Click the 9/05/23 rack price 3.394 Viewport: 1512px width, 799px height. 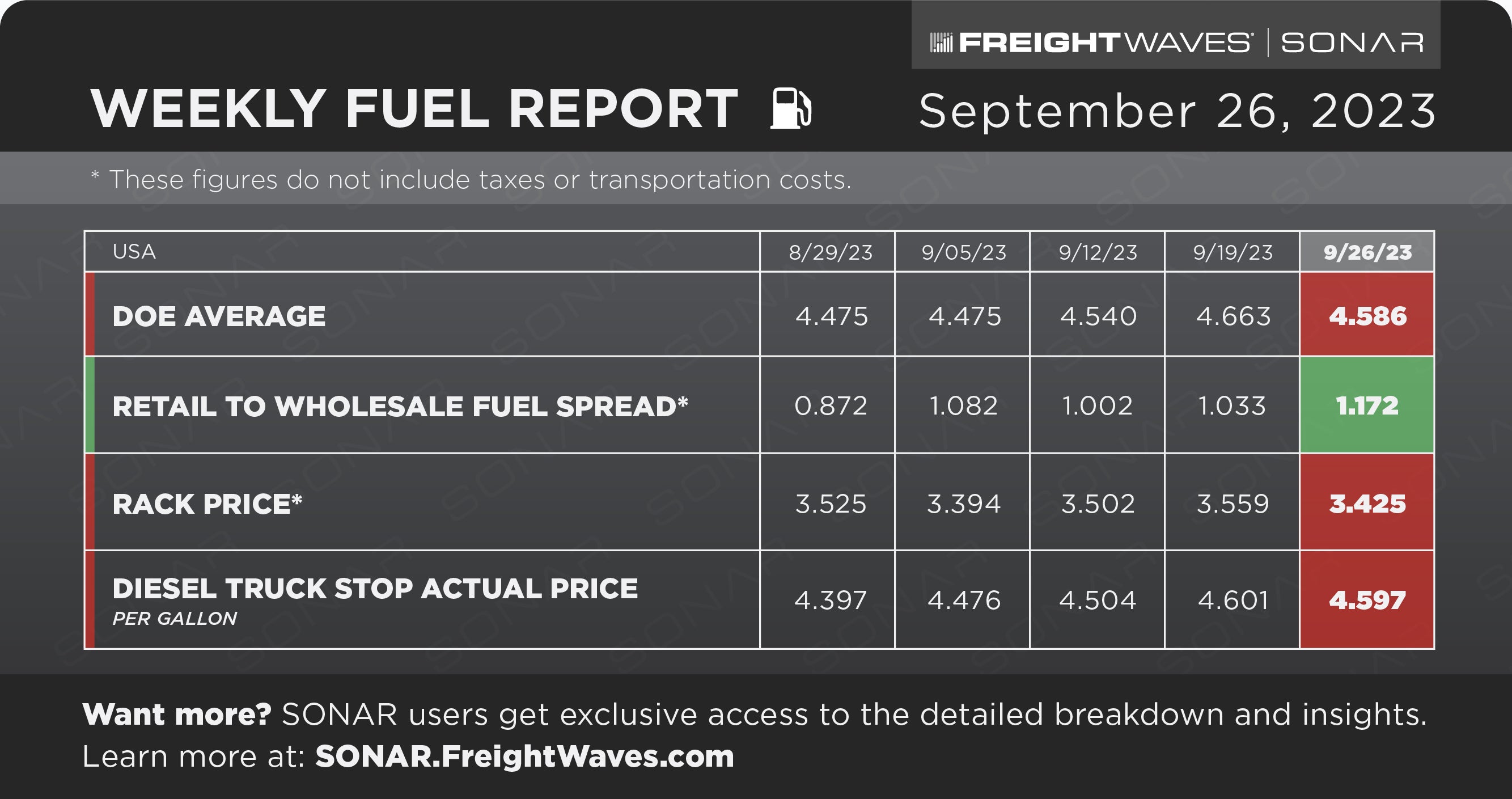[963, 504]
